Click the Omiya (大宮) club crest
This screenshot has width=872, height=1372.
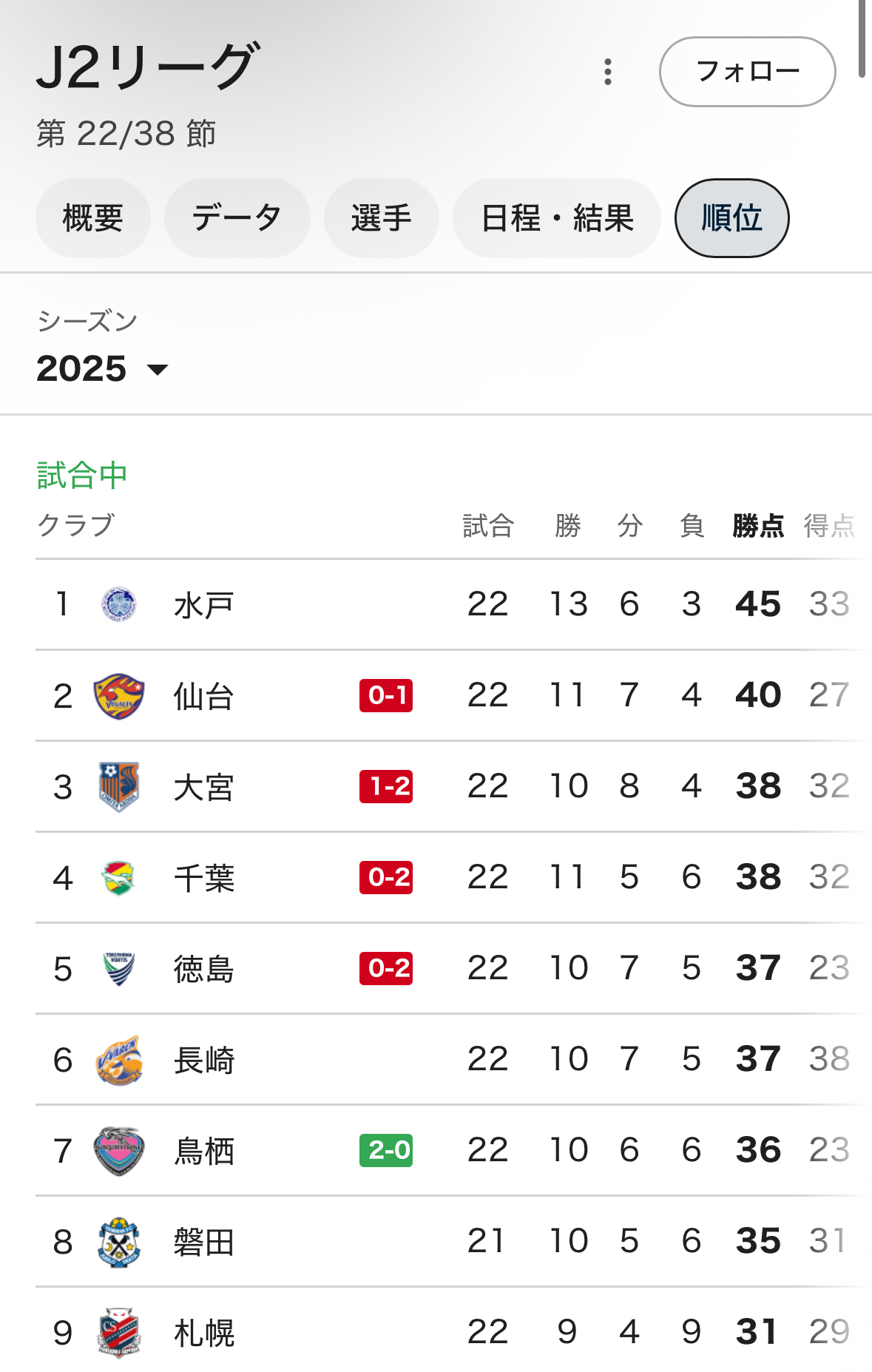click(x=118, y=786)
